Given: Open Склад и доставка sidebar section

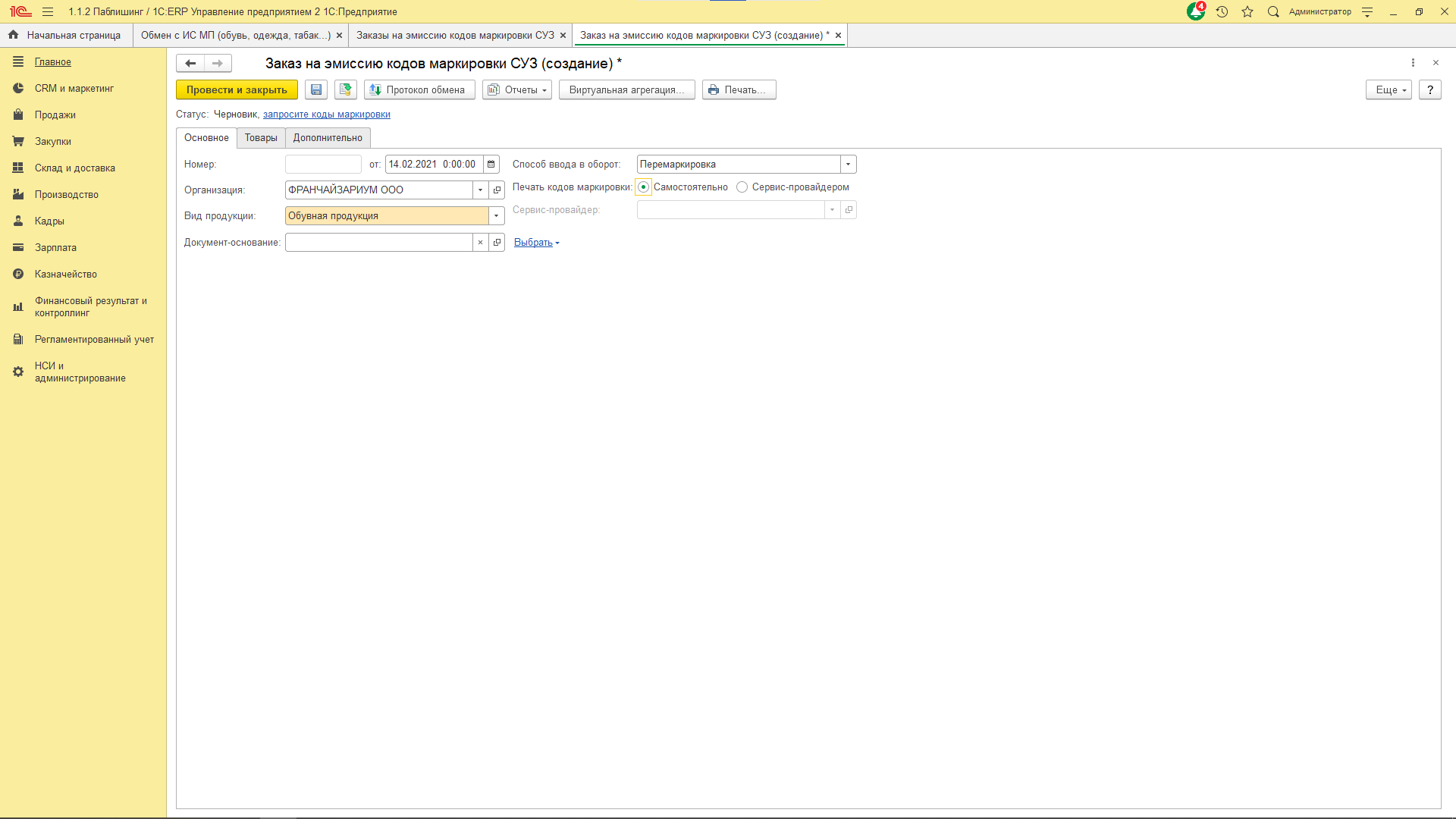Looking at the screenshot, I should [x=75, y=168].
